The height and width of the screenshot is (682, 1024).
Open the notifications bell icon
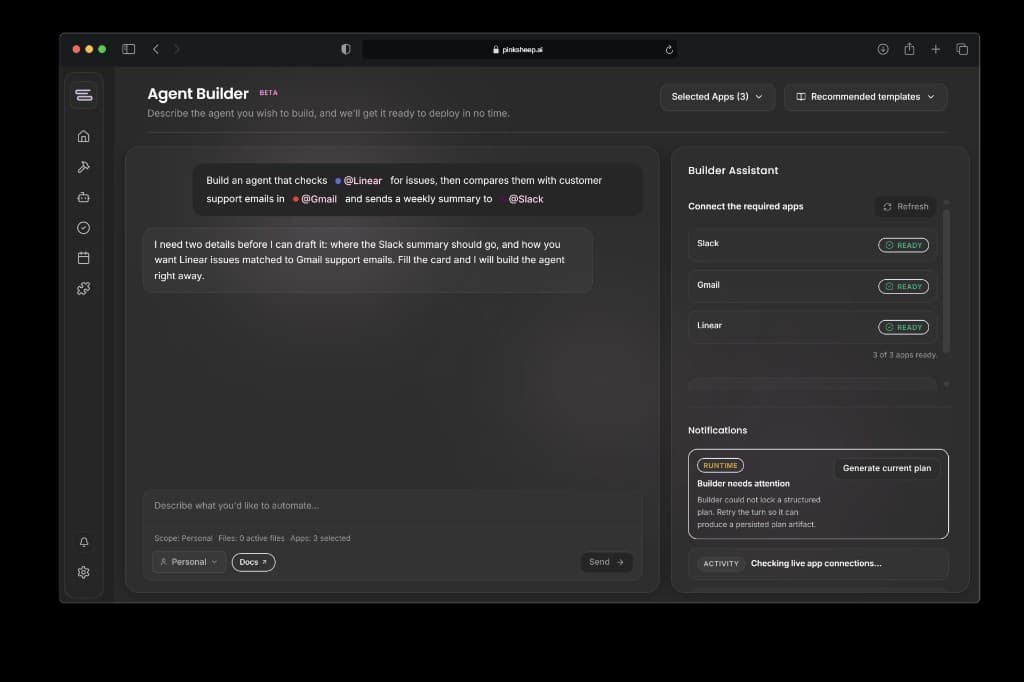click(x=83, y=542)
